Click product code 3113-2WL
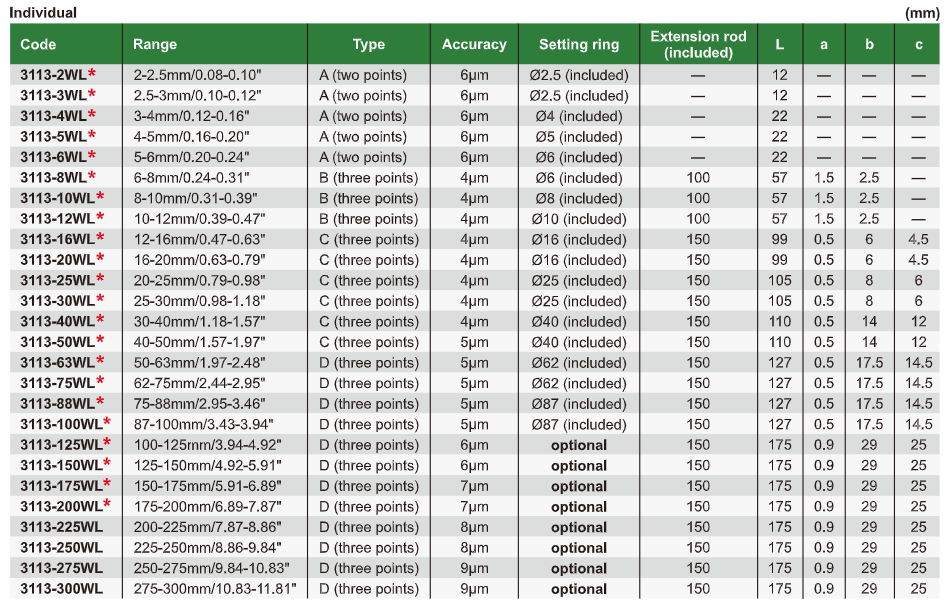Viewport: 952px width, 607px height. coord(53,75)
